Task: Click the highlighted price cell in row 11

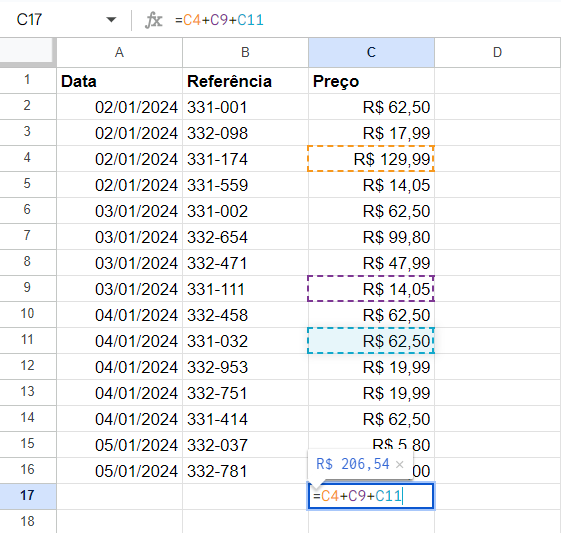Action: coord(371,341)
